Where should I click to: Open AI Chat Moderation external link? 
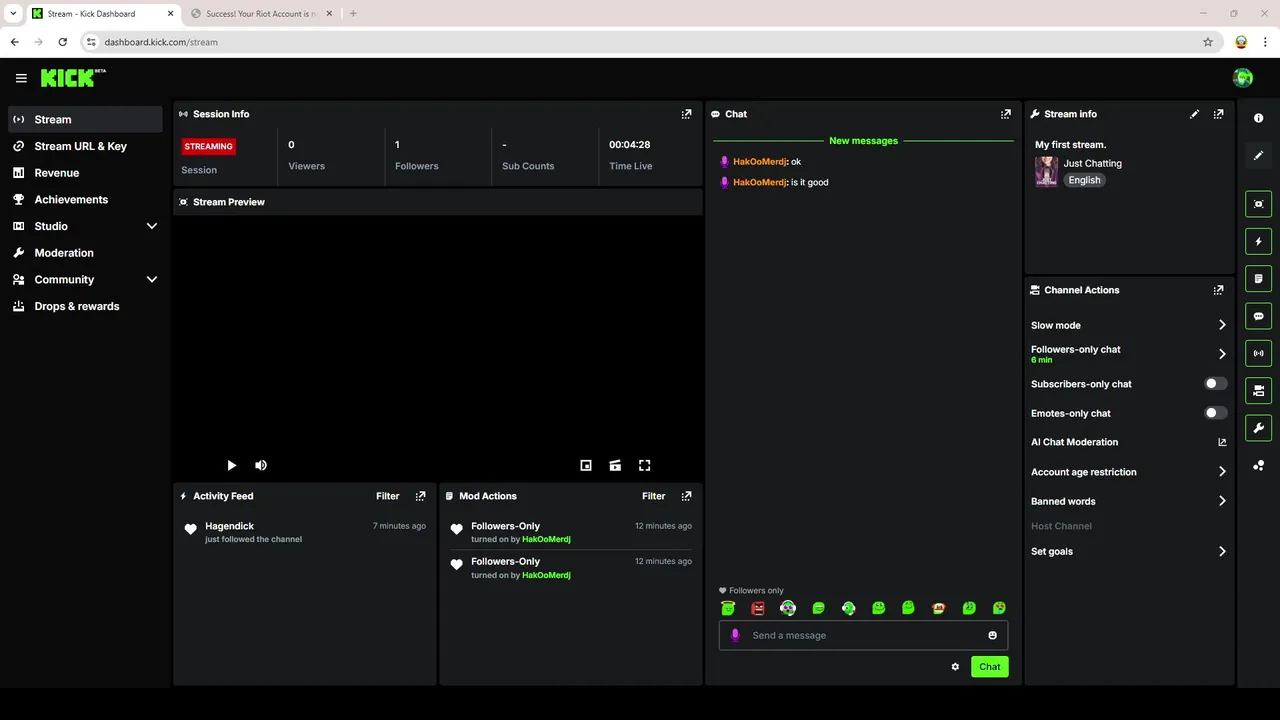1222,442
